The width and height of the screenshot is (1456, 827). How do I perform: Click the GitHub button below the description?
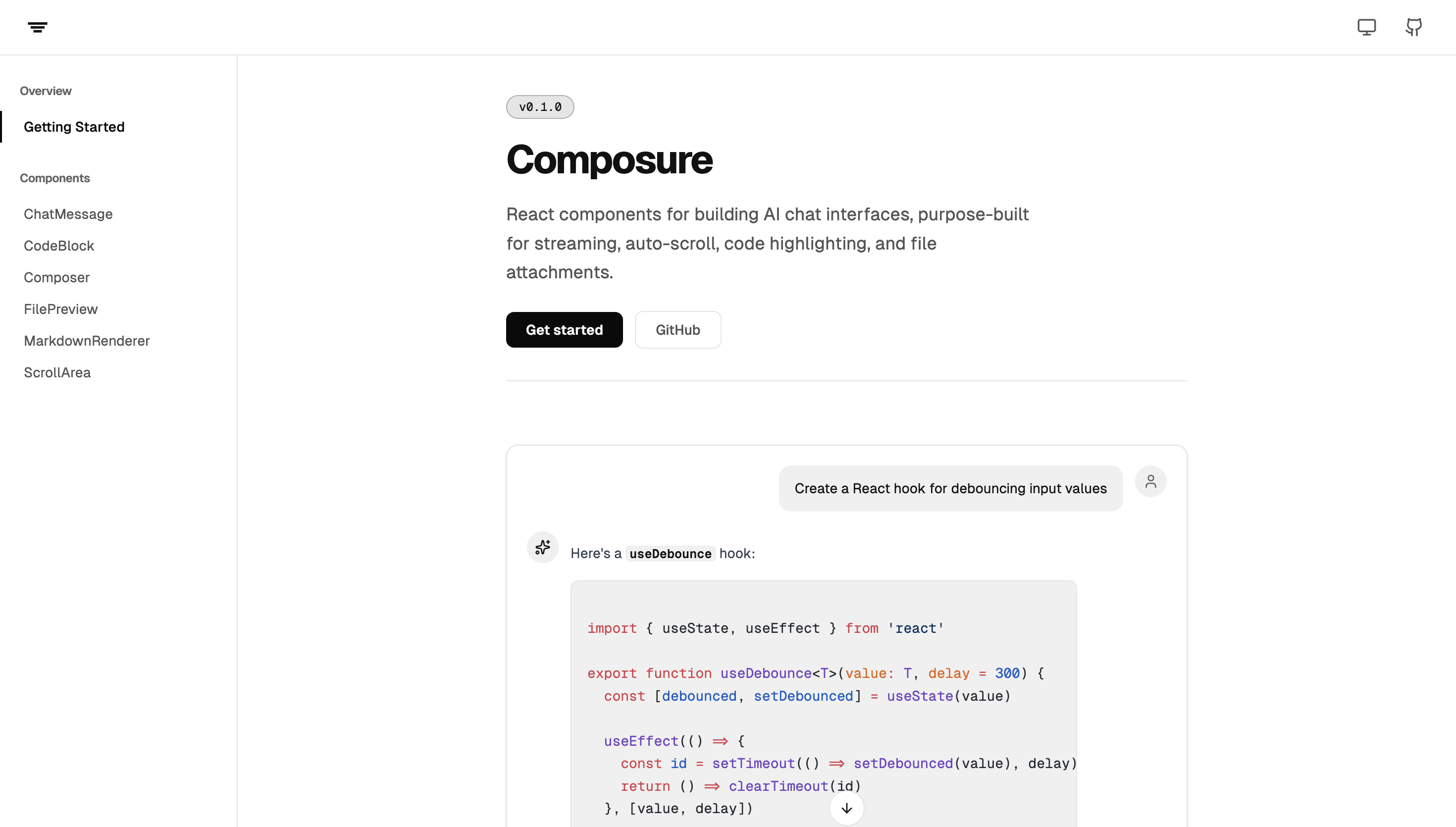pos(677,329)
